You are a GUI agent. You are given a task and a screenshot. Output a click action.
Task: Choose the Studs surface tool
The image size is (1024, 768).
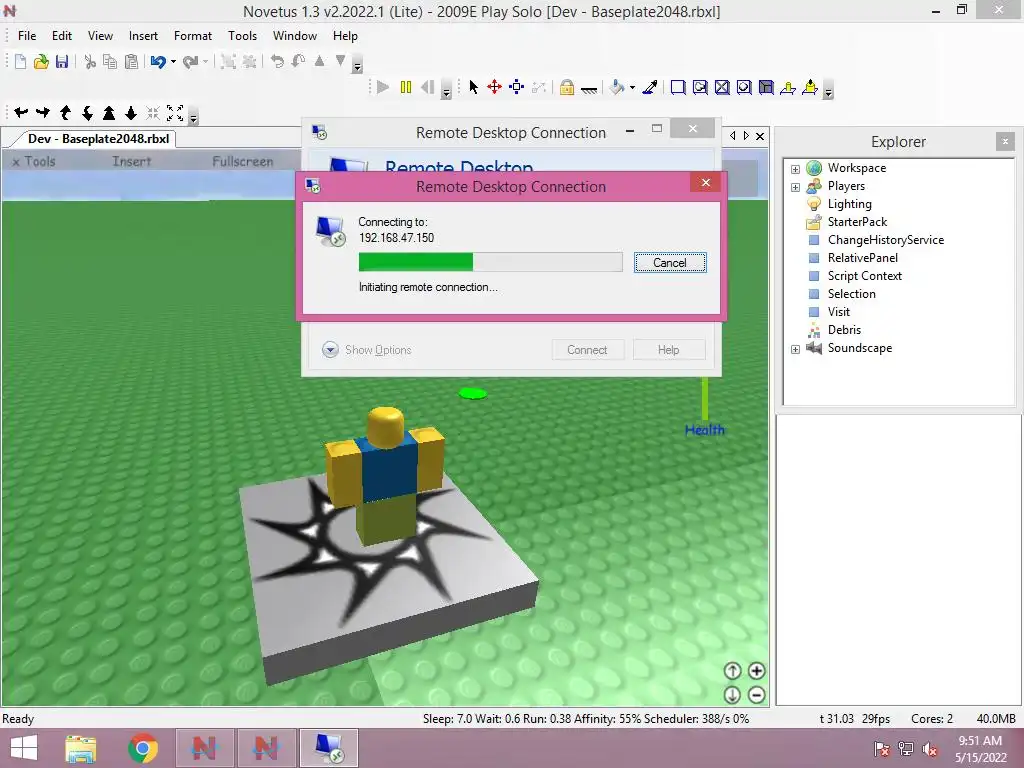click(x=744, y=88)
